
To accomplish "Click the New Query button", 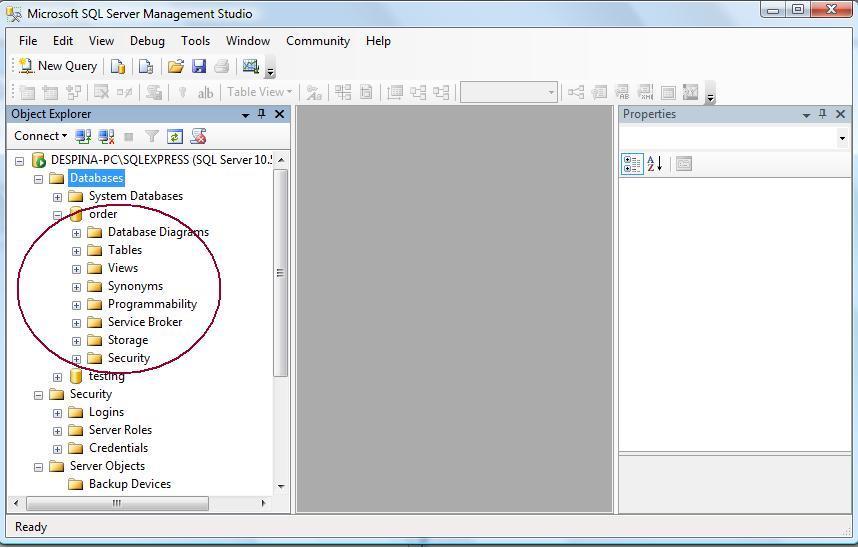I will click(57, 66).
